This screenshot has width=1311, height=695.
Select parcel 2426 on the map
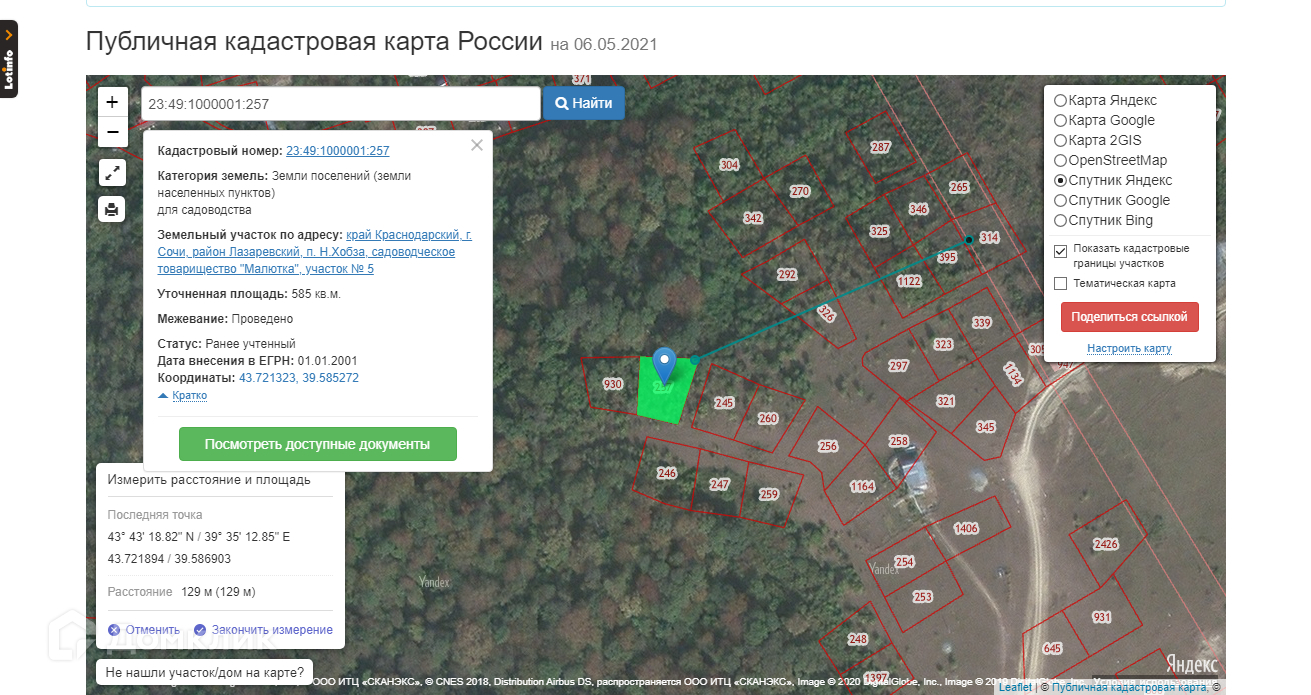[x=1106, y=544]
